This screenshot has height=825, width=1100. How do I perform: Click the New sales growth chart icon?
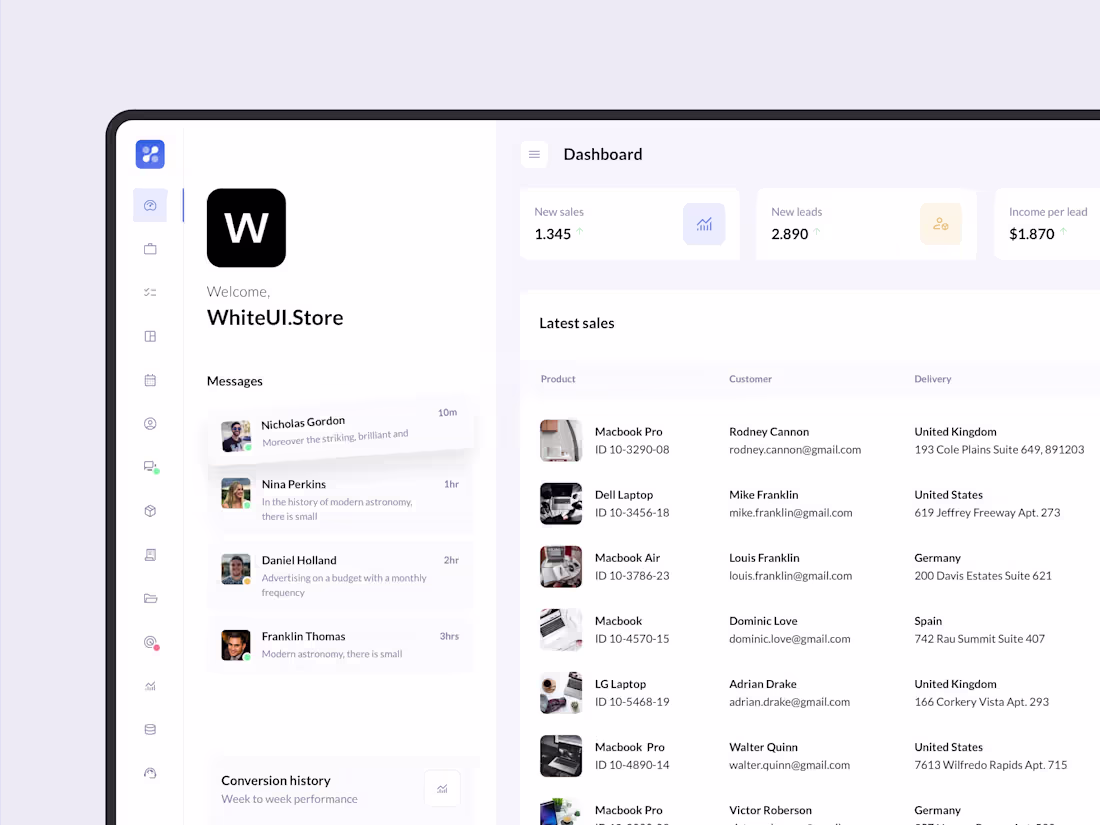pos(704,224)
